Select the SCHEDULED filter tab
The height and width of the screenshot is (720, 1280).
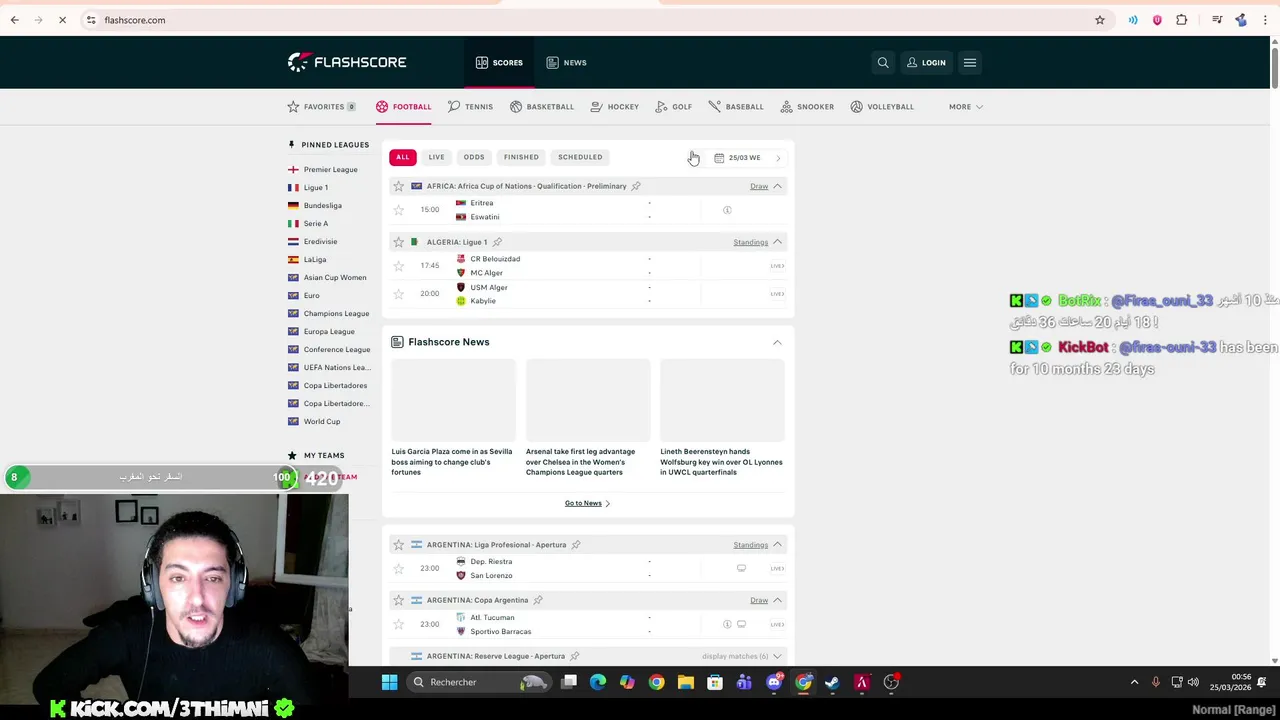pyautogui.click(x=580, y=157)
